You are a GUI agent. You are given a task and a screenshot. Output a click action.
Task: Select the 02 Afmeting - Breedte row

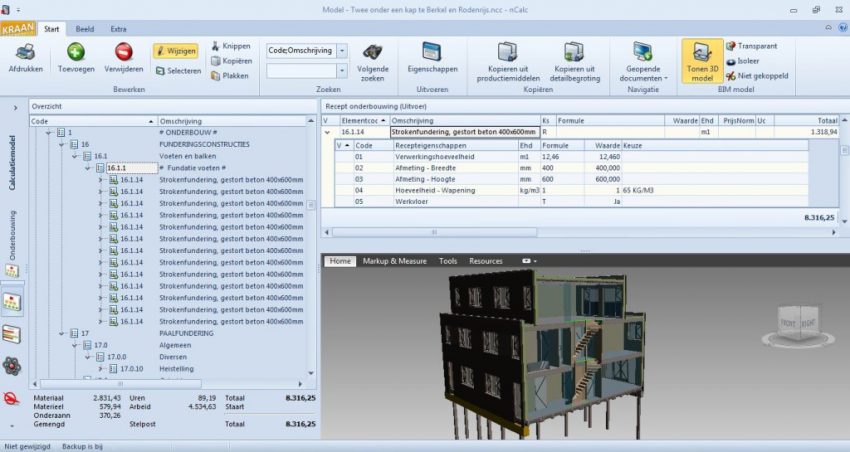pyautogui.click(x=571, y=168)
